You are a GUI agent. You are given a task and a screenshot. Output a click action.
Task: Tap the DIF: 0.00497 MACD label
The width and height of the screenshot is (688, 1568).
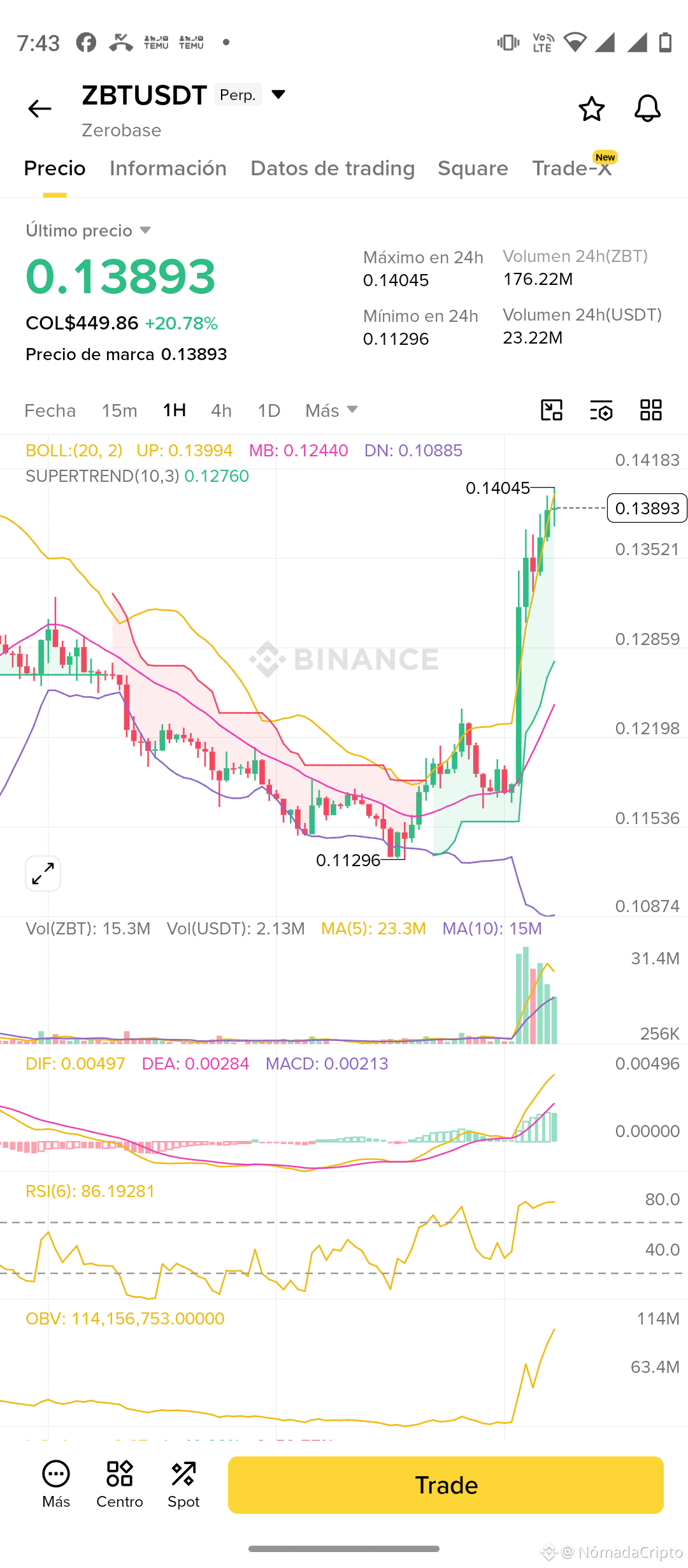coord(75,1064)
